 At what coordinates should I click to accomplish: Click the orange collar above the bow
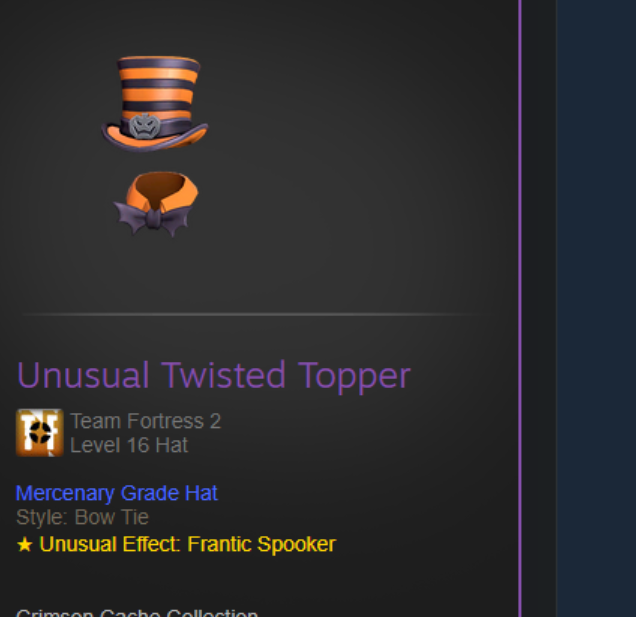coord(162,189)
